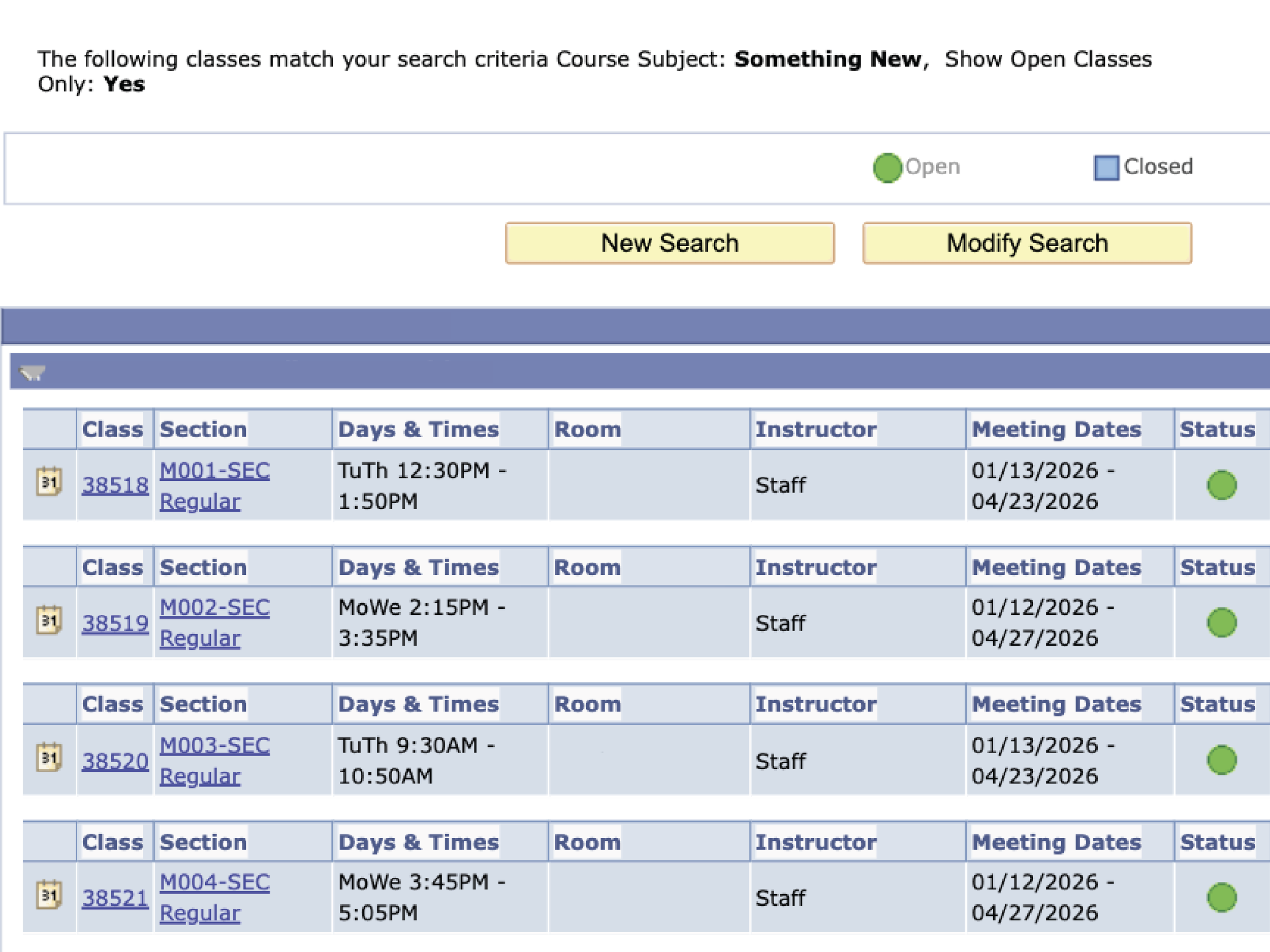Click green open status for M003-SEC
This screenshot has width=1270, height=952.
coord(1221,761)
